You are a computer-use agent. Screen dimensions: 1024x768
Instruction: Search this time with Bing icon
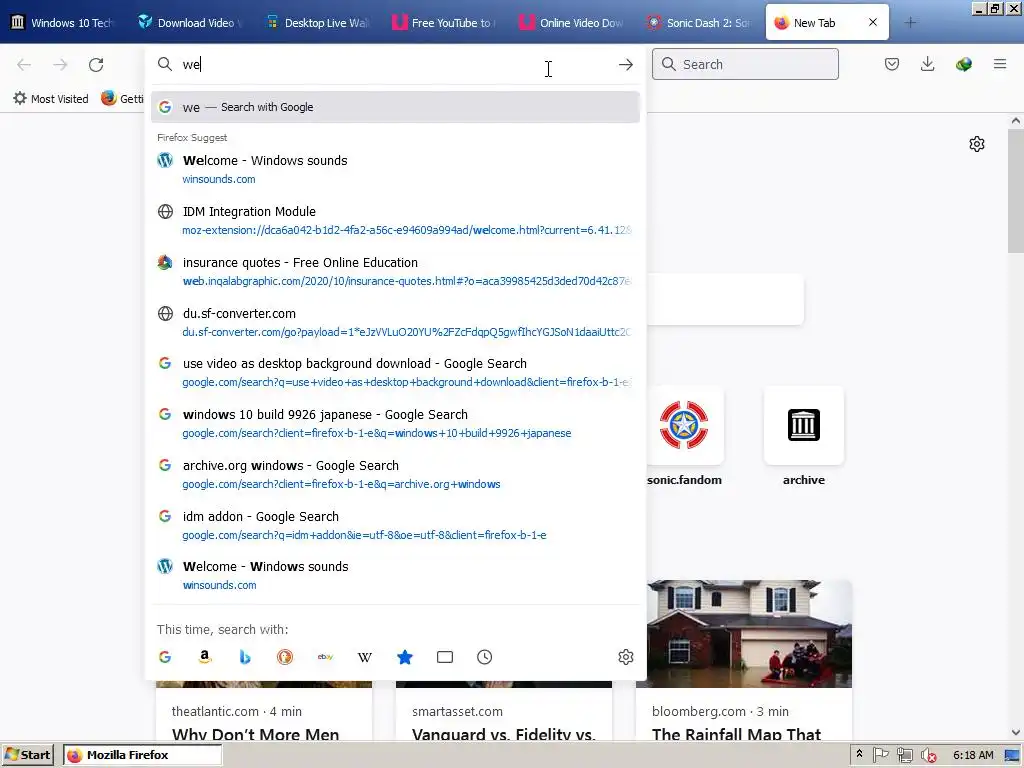click(x=245, y=657)
